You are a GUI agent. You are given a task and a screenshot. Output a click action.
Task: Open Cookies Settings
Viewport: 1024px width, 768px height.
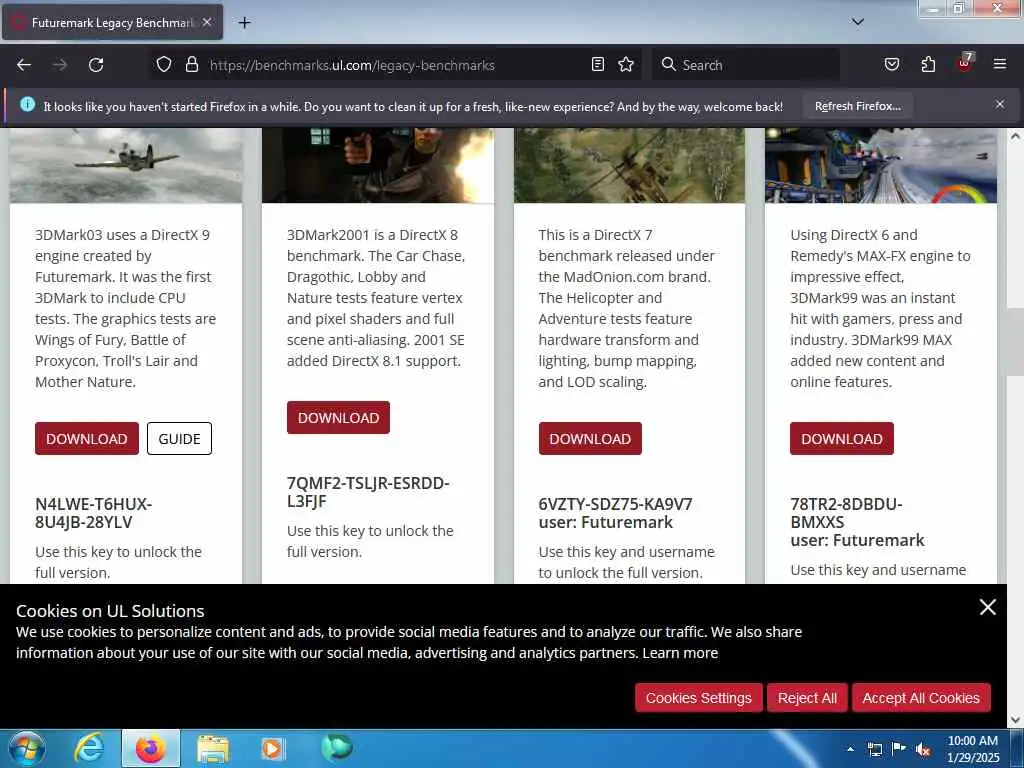coord(698,698)
